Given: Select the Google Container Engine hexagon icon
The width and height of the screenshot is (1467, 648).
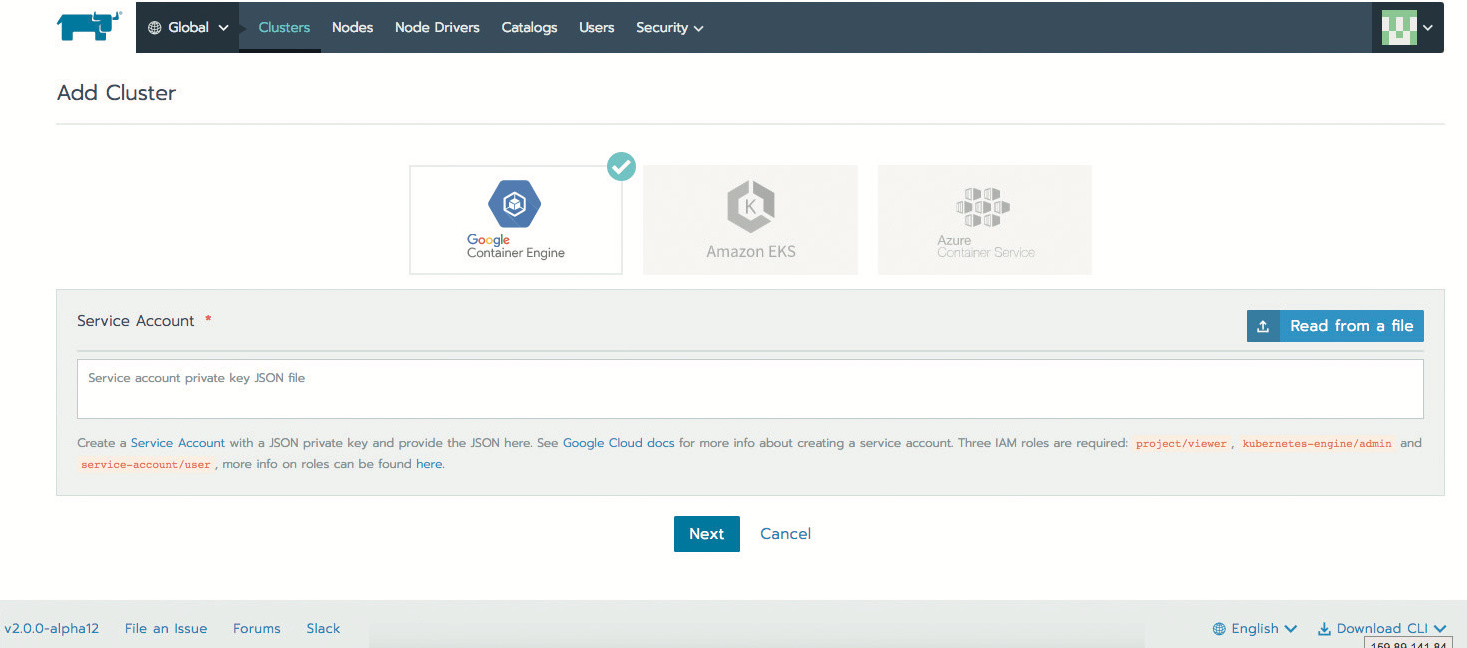Looking at the screenshot, I should click(515, 204).
